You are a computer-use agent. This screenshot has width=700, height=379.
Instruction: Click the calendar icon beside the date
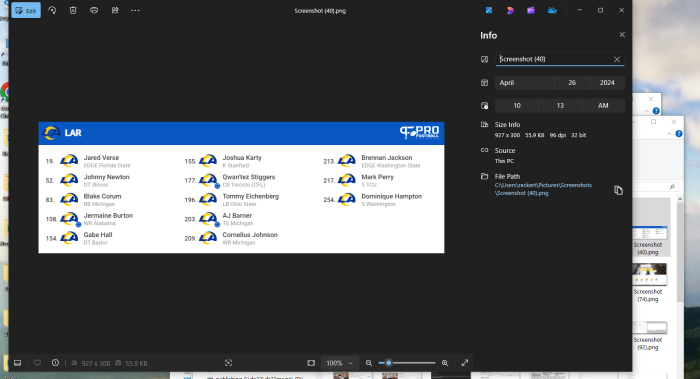tap(484, 83)
